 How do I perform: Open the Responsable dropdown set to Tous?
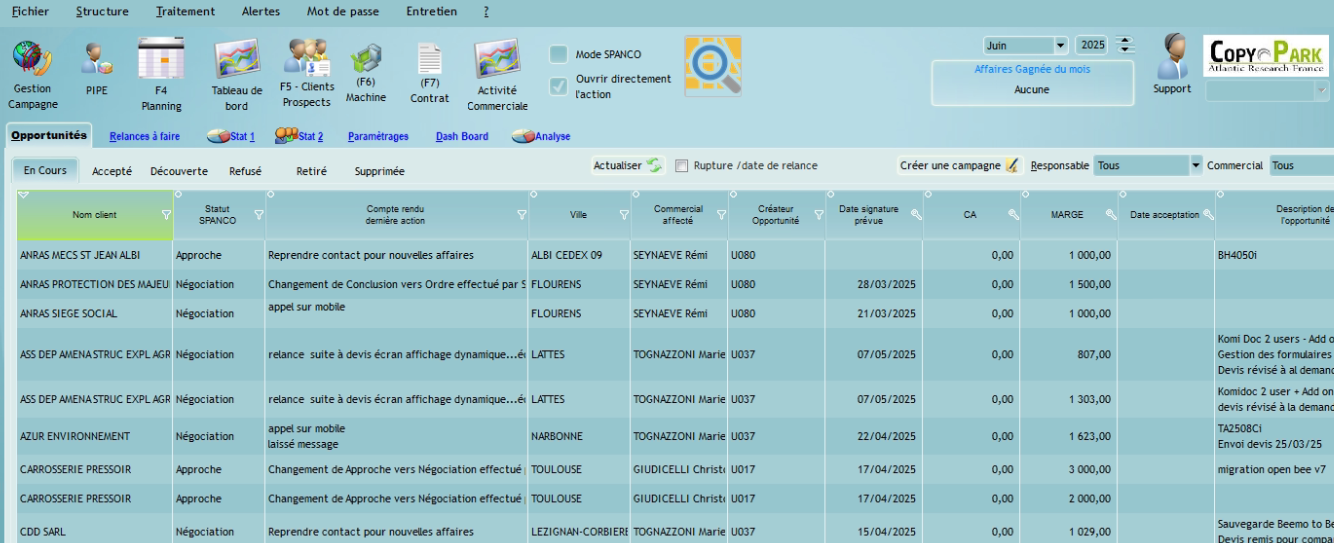pyautogui.click(x=1195, y=165)
